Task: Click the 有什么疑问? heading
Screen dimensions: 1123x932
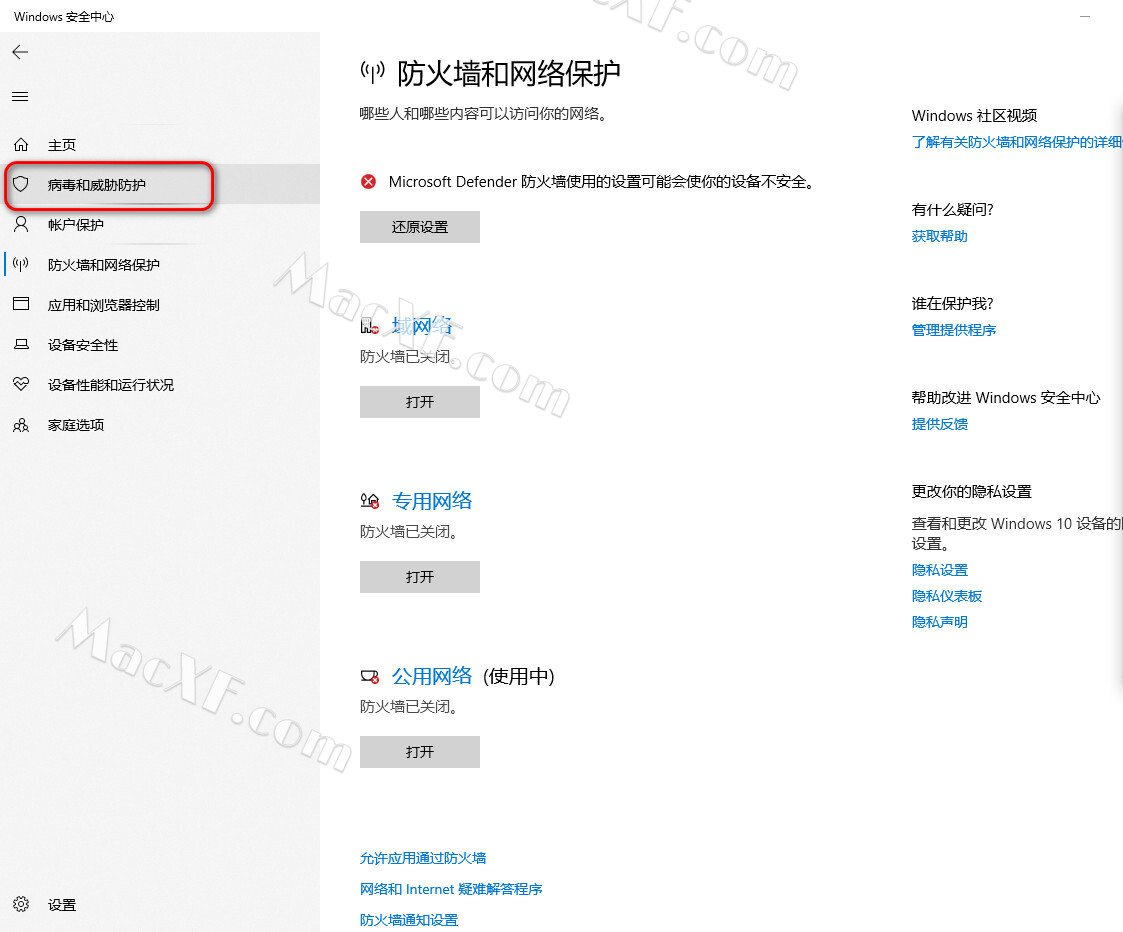Action: click(x=953, y=209)
